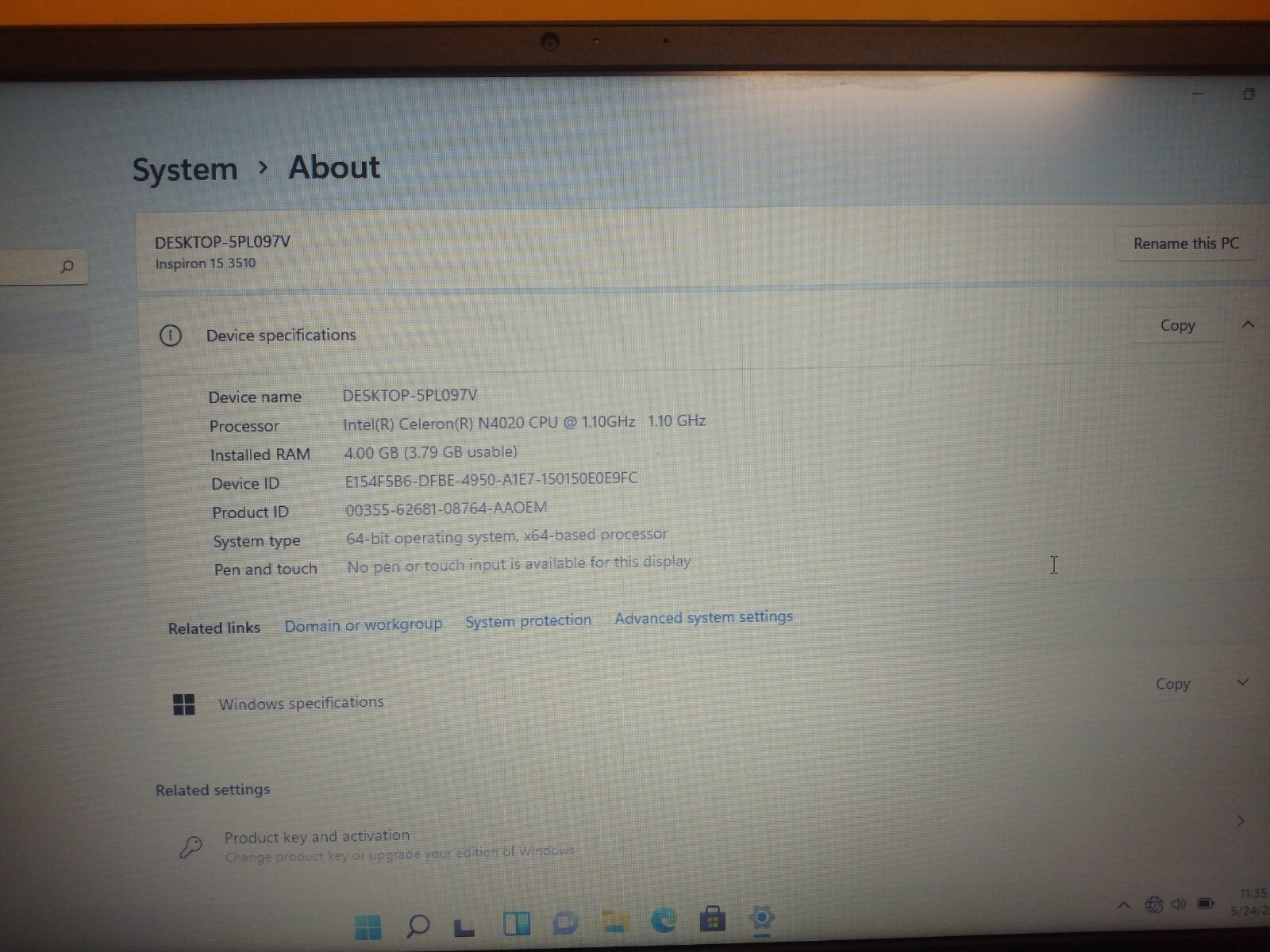Click the Windows specifications logo icon
The height and width of the screenshot is (952, 1270).
[x=184, y=704]
